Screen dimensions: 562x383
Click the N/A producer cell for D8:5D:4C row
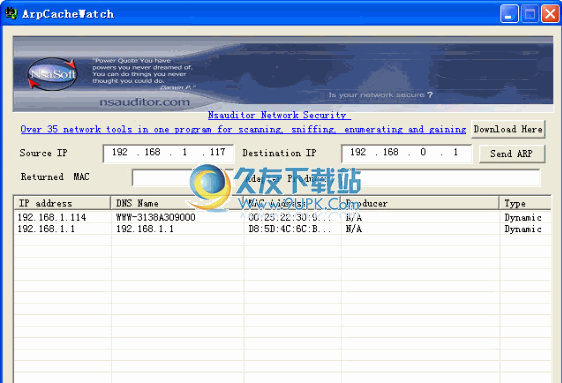(353, 229)
